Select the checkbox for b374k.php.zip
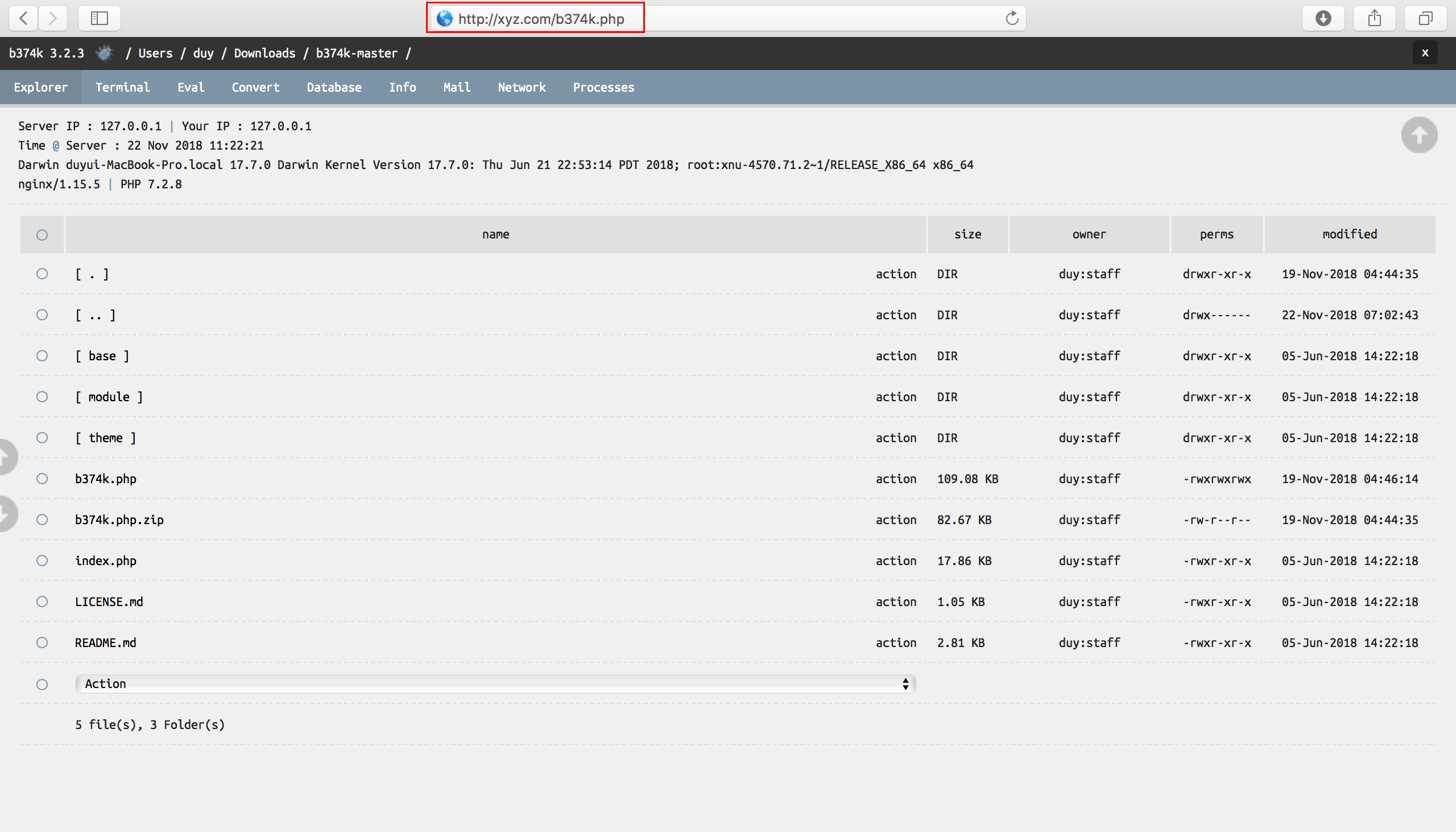1456x832 pixels. [x=42, y=520]
